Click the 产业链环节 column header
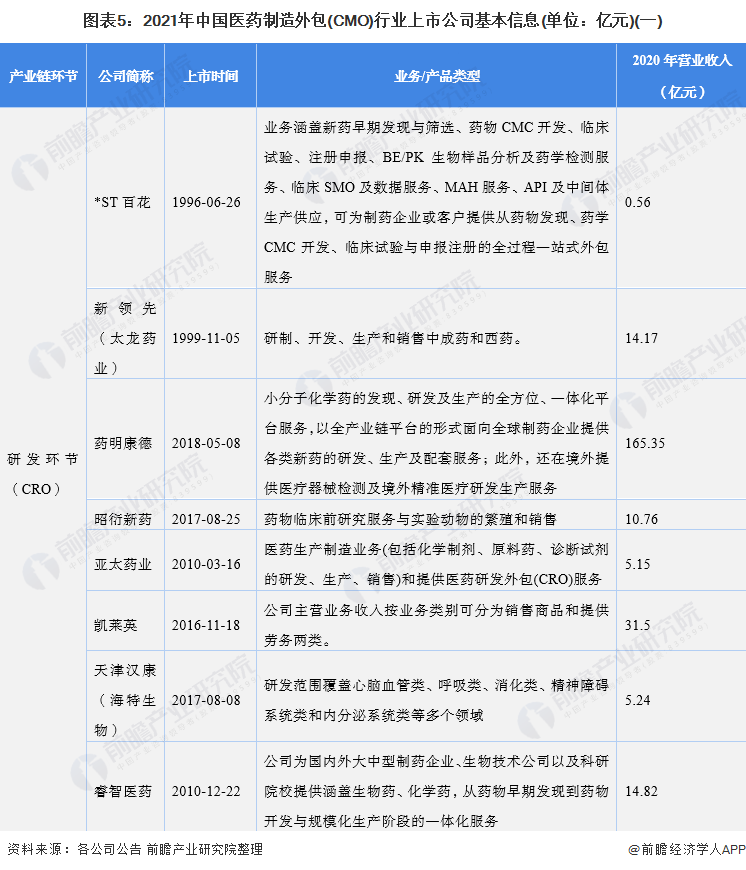The height and width of the screenshot is (870, 746). pyautogui.click(x=43, y=75)
